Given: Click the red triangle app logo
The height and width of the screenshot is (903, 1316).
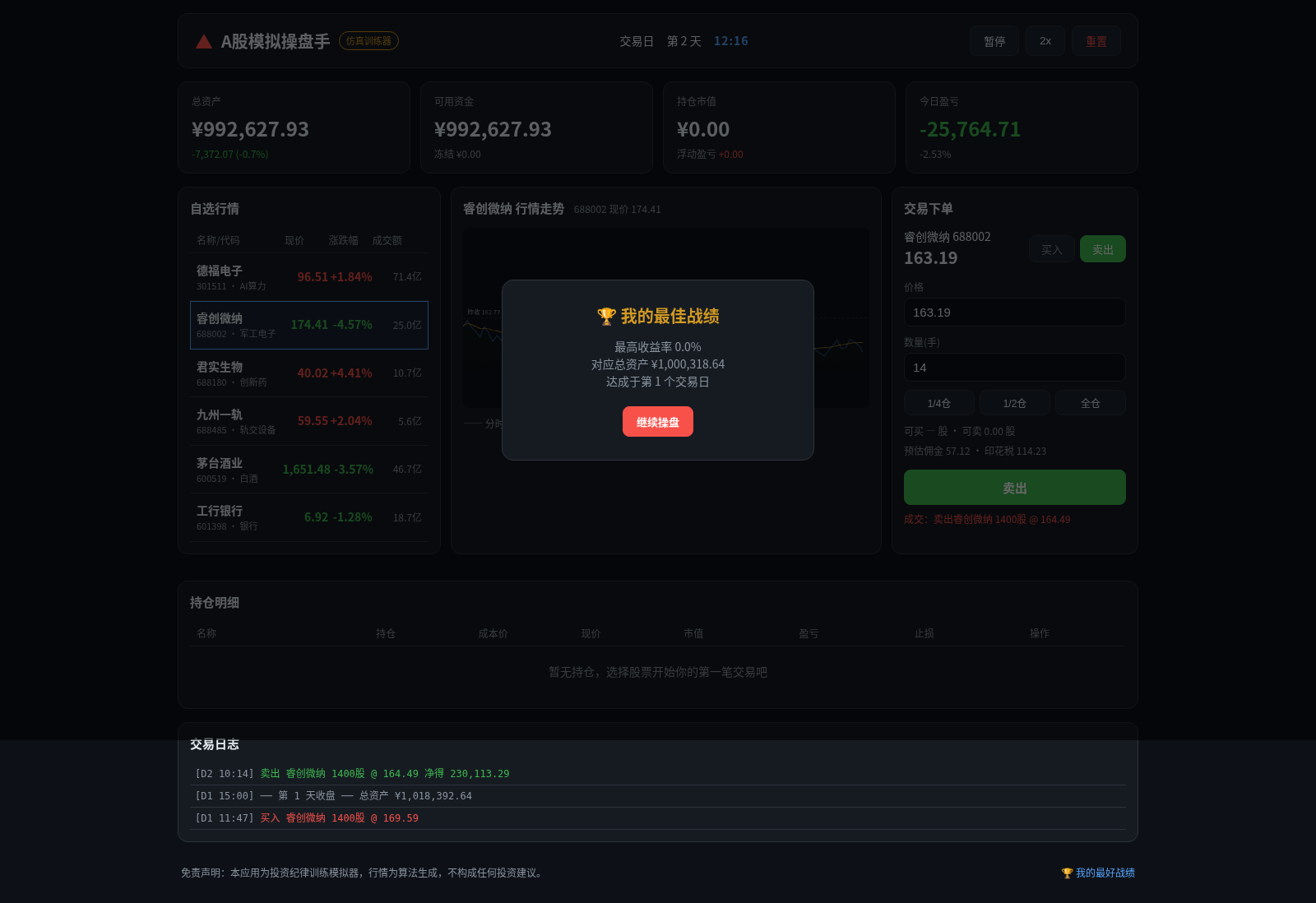Looking at the screenshot, I should (204, 41).
